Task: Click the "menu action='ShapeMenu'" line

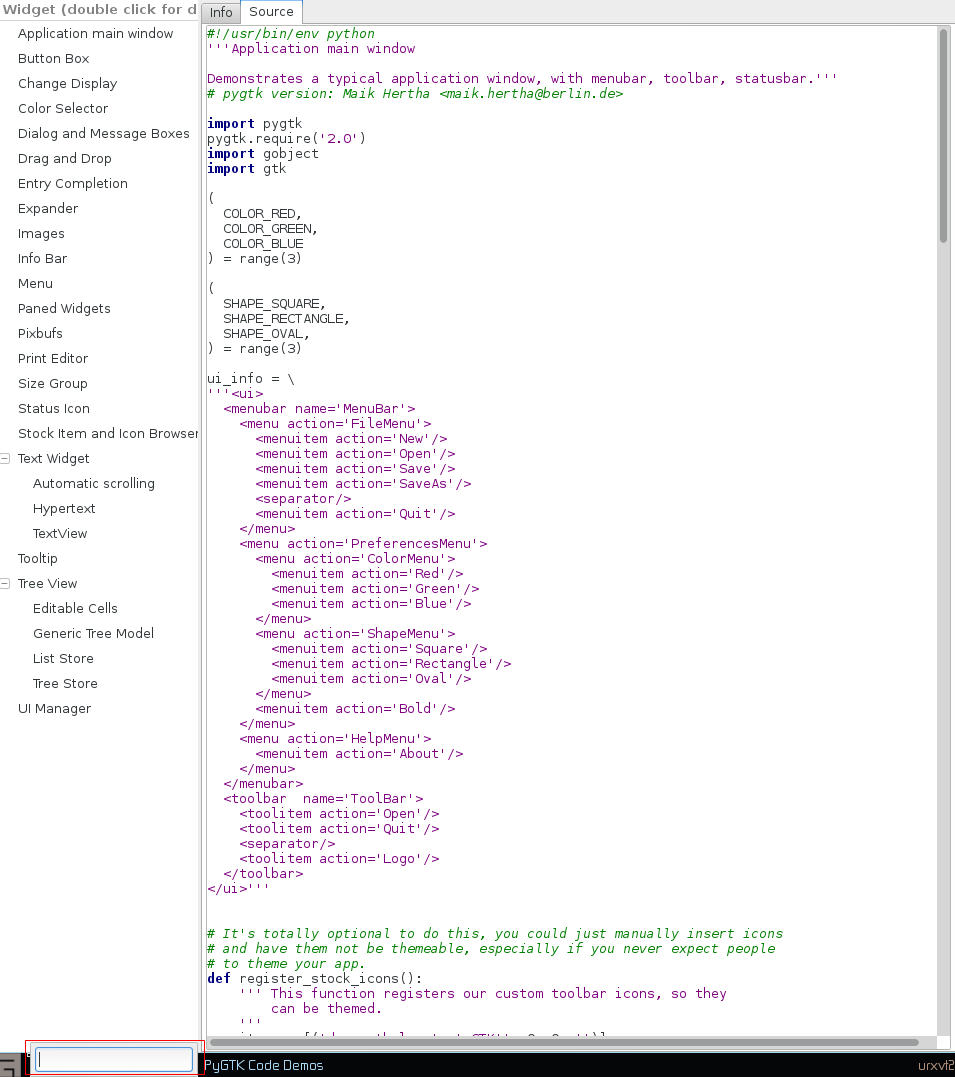Action: pos(355,633)
